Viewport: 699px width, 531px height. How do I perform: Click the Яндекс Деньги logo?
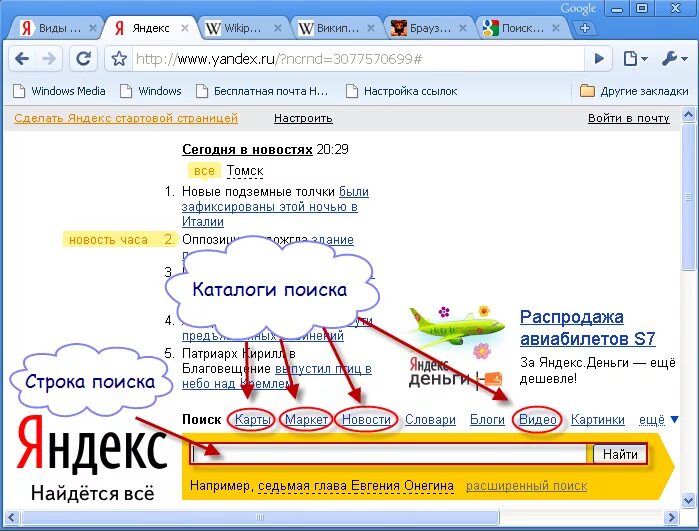(455, 374)
